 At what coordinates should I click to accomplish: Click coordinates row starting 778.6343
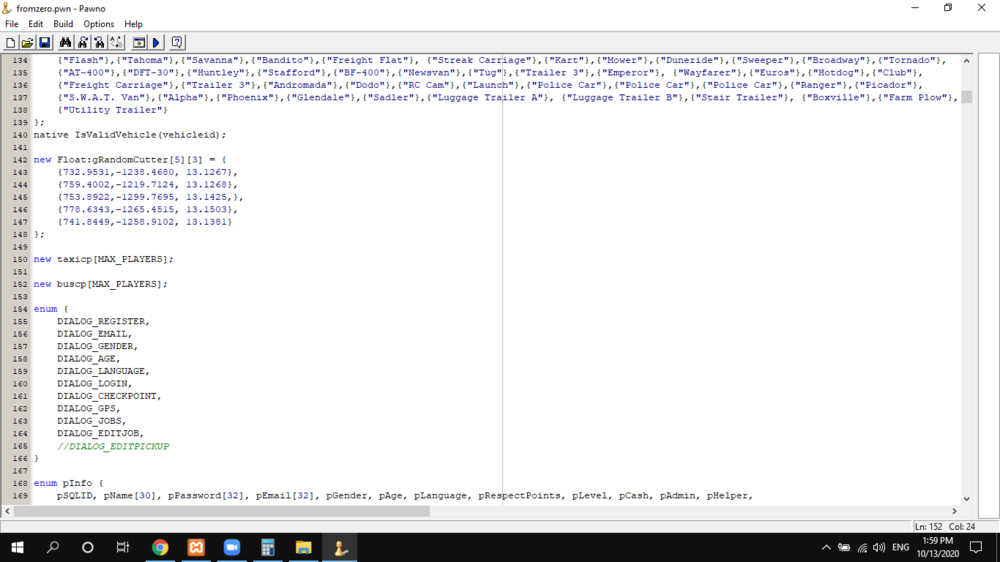pyautogui.click(x=147, y=209)
